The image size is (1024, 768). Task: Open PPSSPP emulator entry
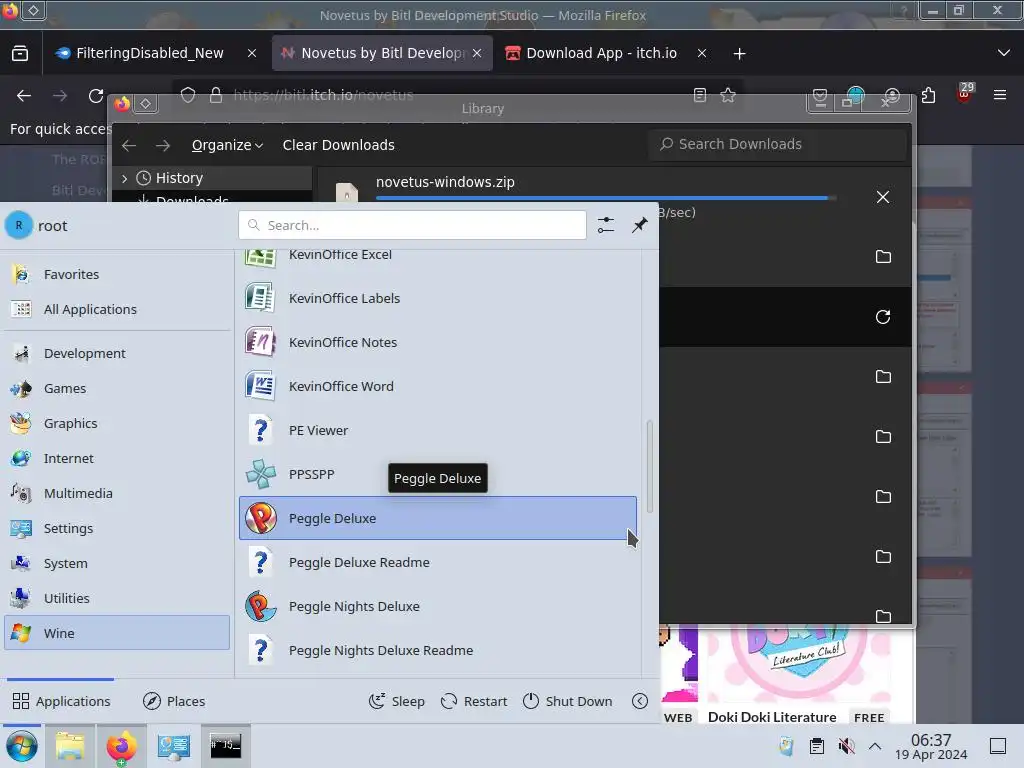pos(438,474)
